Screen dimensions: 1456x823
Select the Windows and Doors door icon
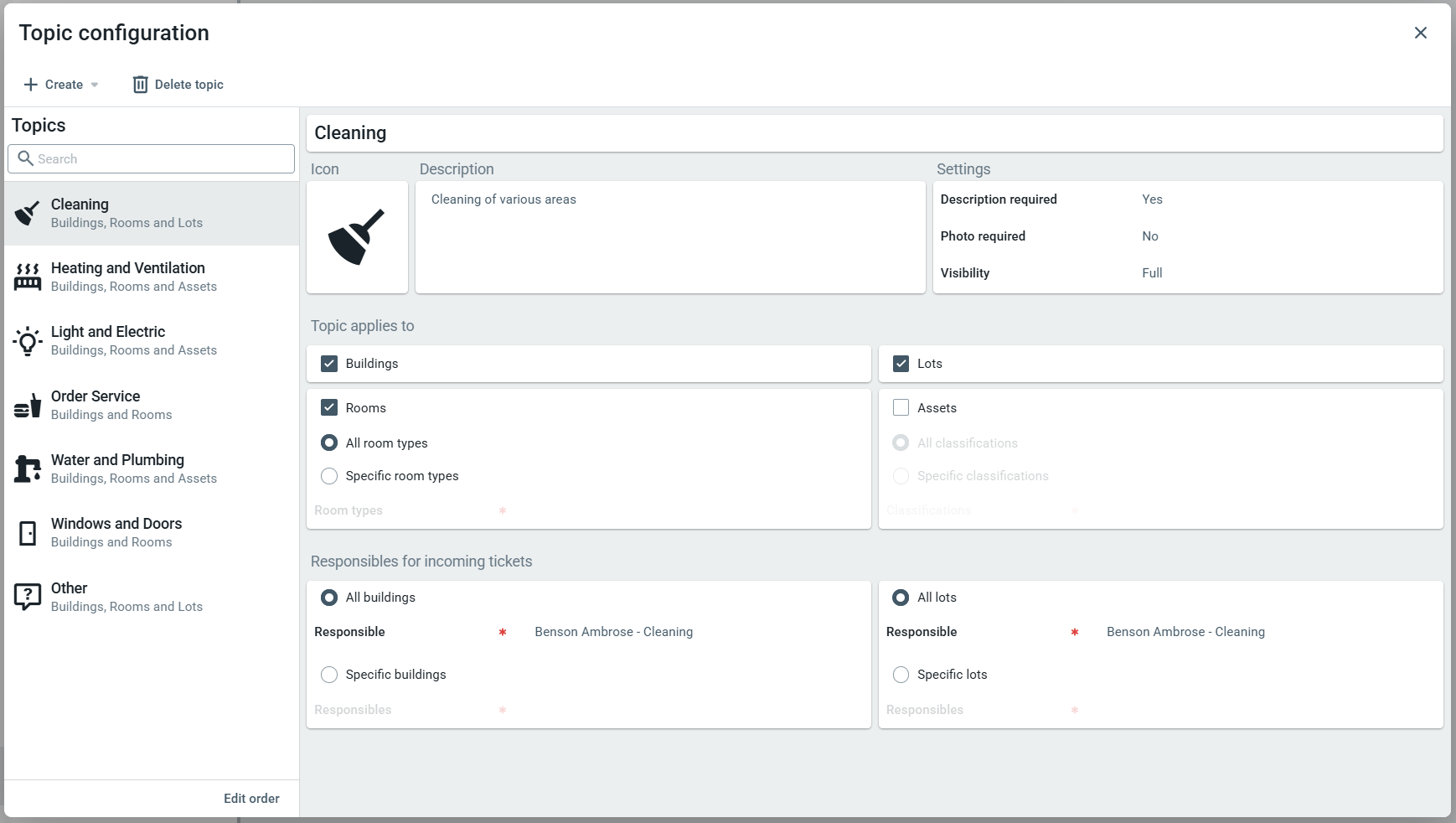tap(28, 533)
